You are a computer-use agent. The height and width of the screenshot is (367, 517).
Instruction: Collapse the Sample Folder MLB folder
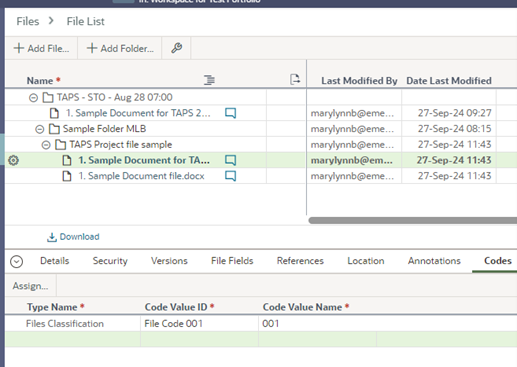(40, 129)
